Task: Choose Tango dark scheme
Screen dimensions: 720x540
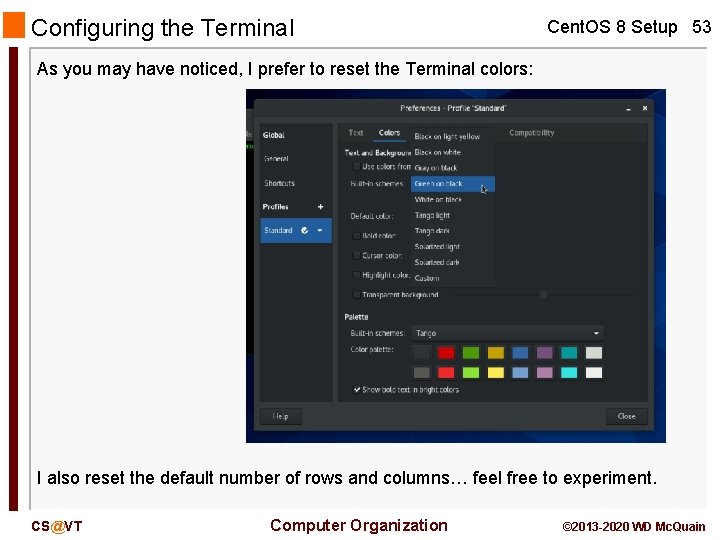Action: point(453,231)
